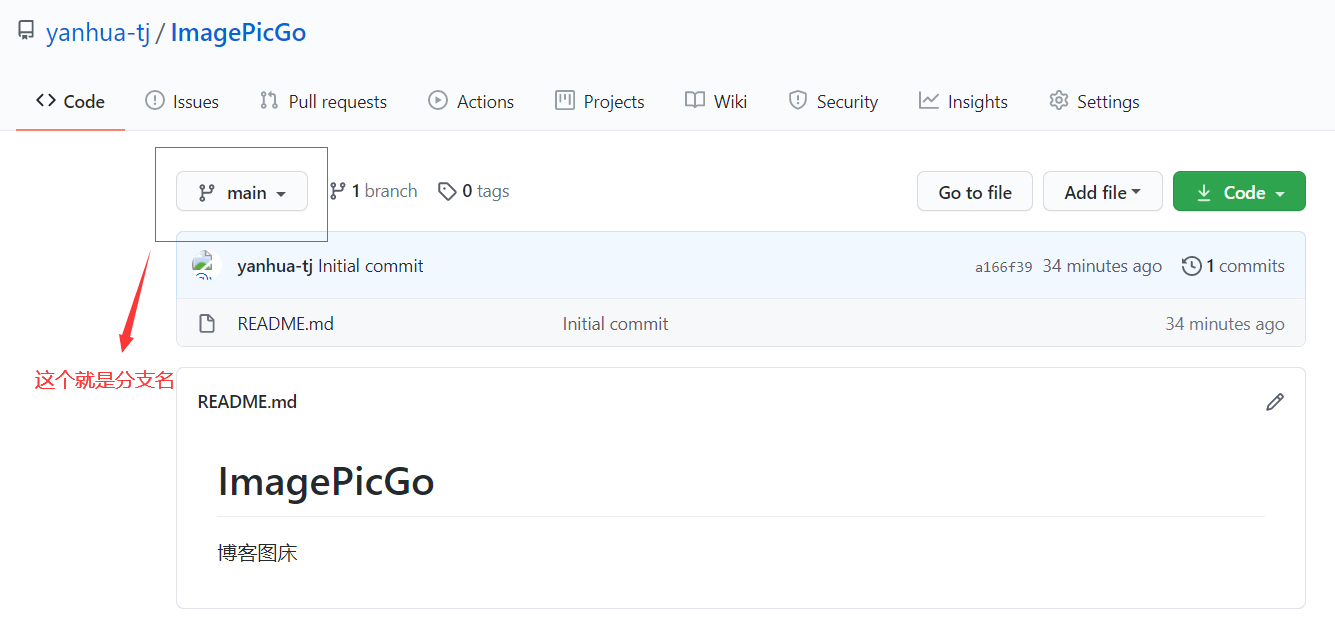
Task: Open the Issues tab
Action: (x=182, y=101)
